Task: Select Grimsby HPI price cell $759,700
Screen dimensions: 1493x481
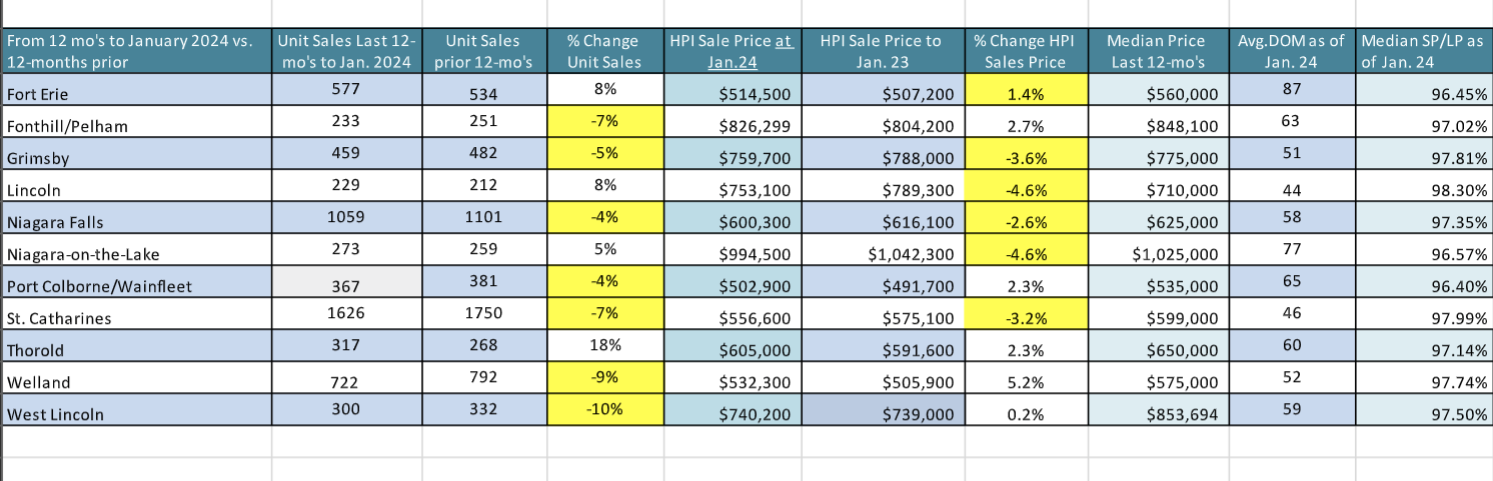Action: pos(734,158)
